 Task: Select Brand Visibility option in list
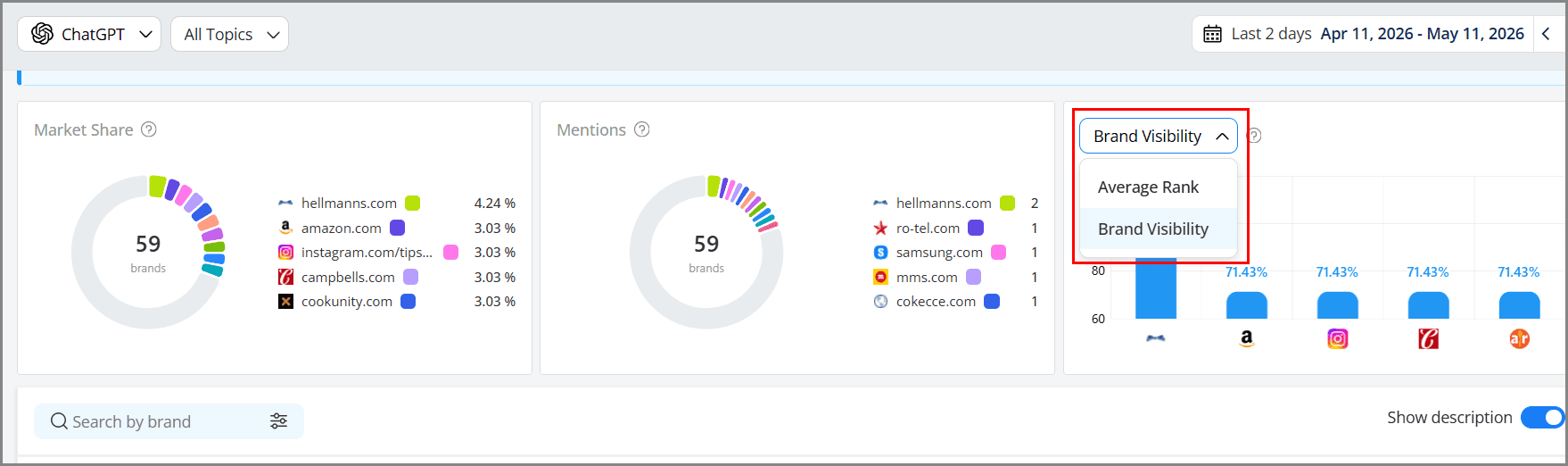tap(1159, 229)
